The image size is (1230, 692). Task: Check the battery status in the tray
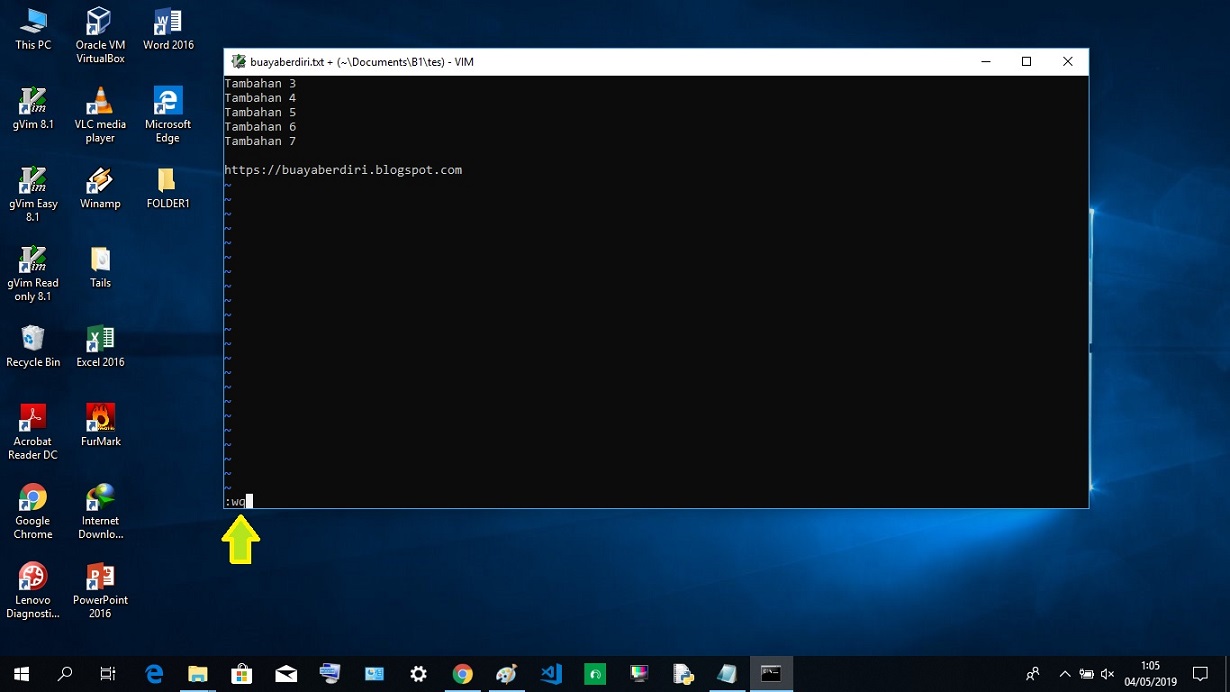click(x=1086, y=673)
